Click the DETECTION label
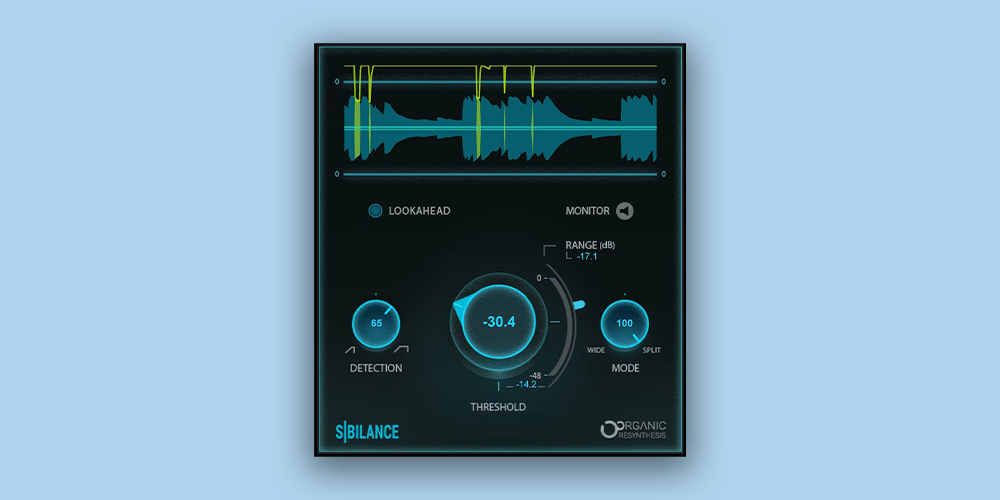This screenshot has height=500, width=1000. pyautogui.click(x=376, y=368)
